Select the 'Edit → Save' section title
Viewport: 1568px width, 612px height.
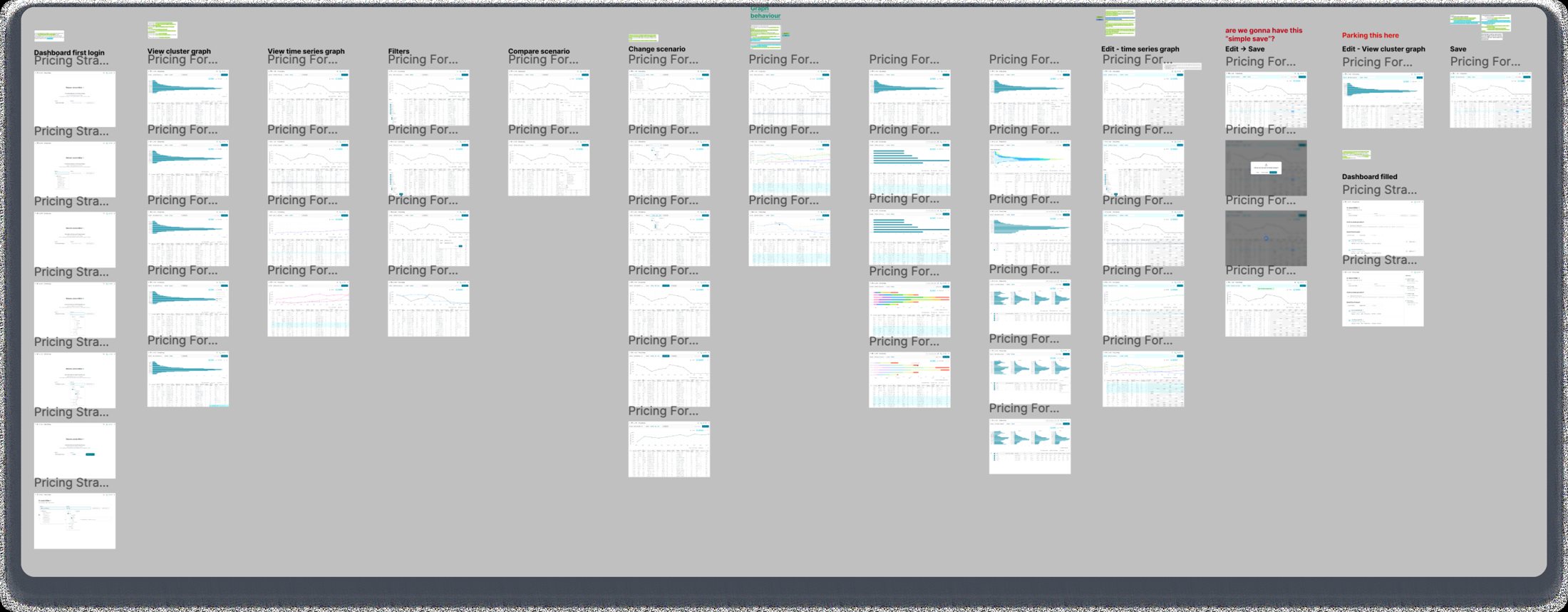coord(1244,49)
